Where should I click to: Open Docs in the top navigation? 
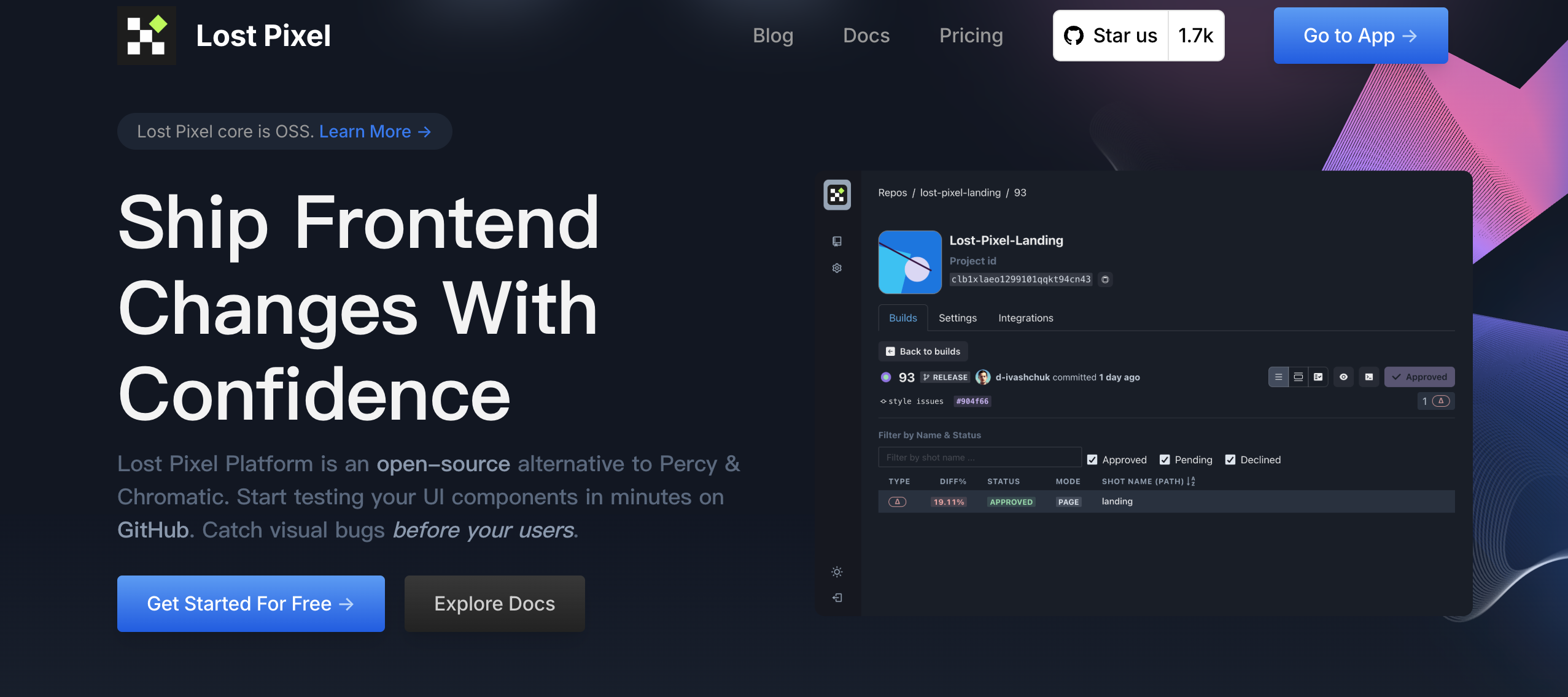(866, 36)
